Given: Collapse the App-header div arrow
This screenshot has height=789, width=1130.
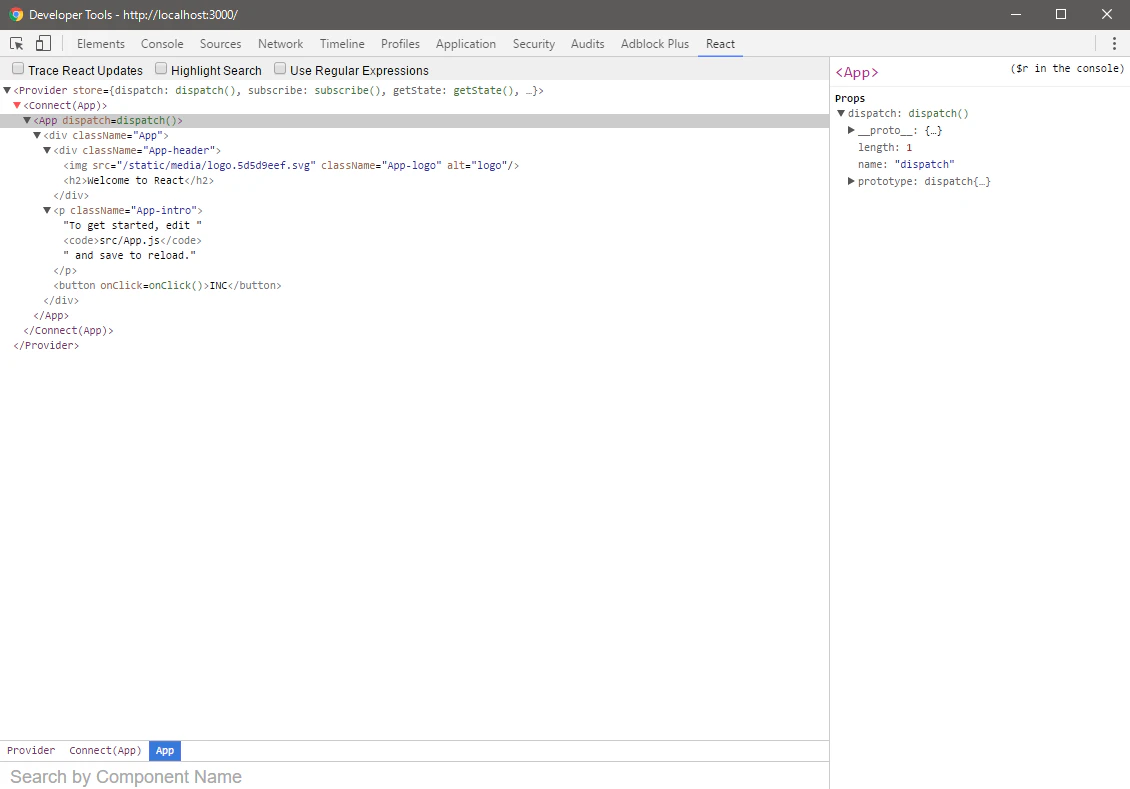Looking at the screenshot, I should click(48, 151).
